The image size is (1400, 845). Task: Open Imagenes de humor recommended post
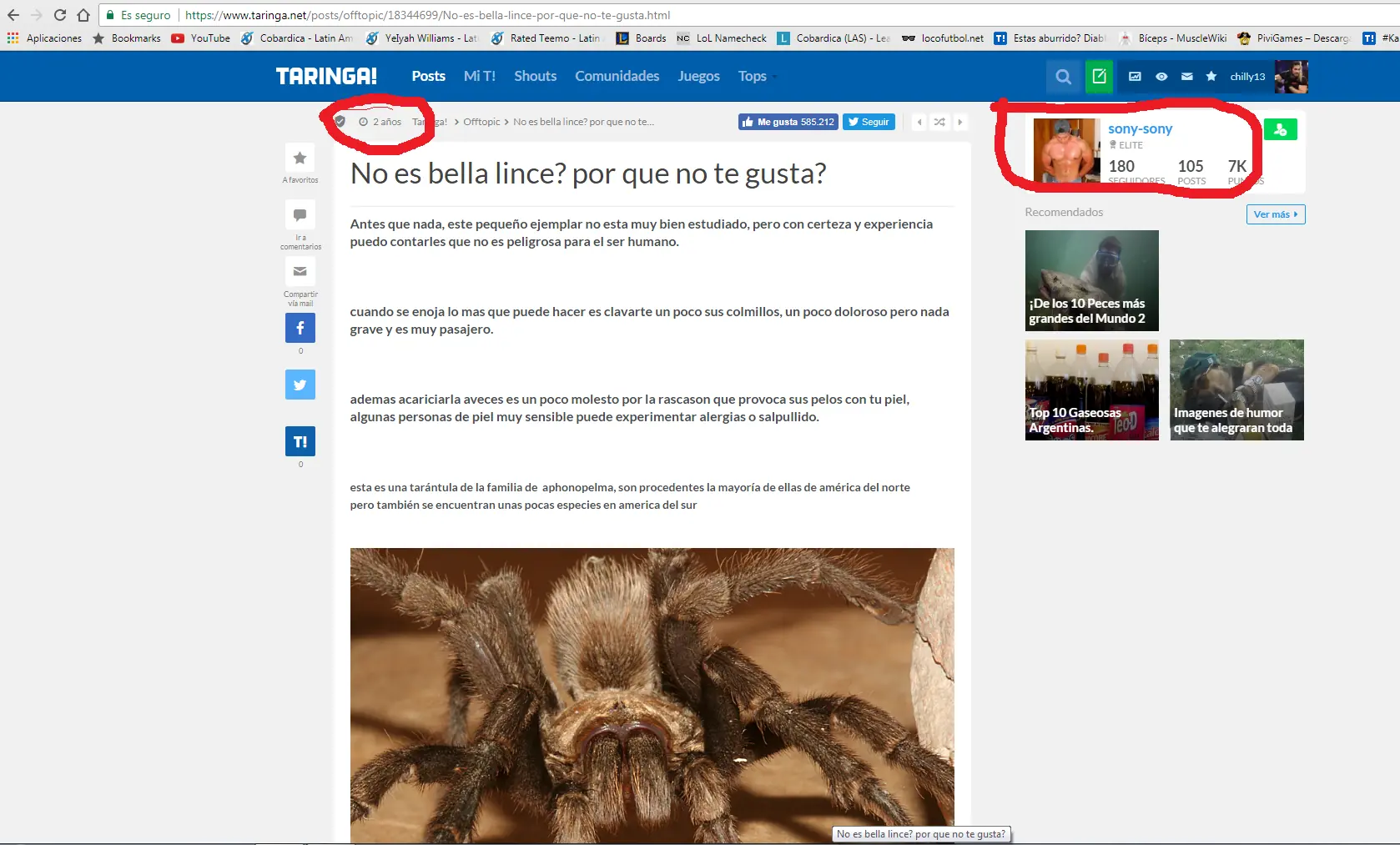[x=1236, y=390]
